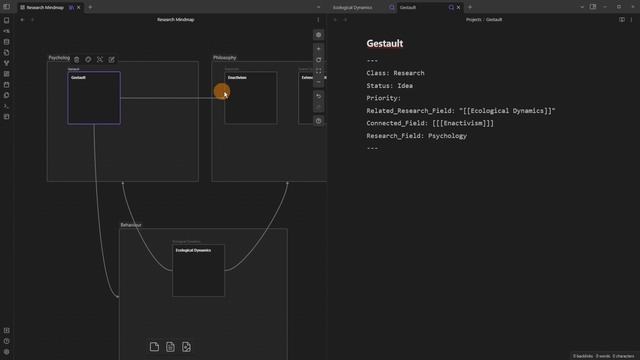Viewport: 640px width, 360px height.
Task: Click the Gestault note title heading
Action: point(385,43)
